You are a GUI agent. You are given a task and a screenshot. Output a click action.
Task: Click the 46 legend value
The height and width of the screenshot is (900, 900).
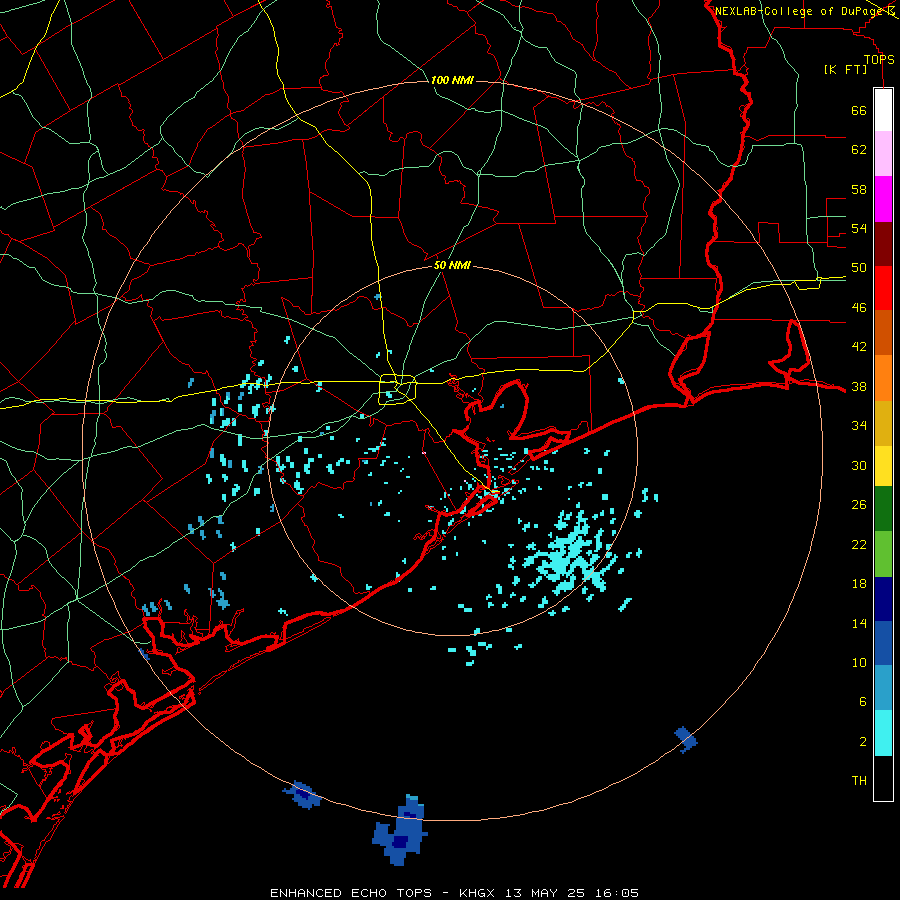coord(859,308)
